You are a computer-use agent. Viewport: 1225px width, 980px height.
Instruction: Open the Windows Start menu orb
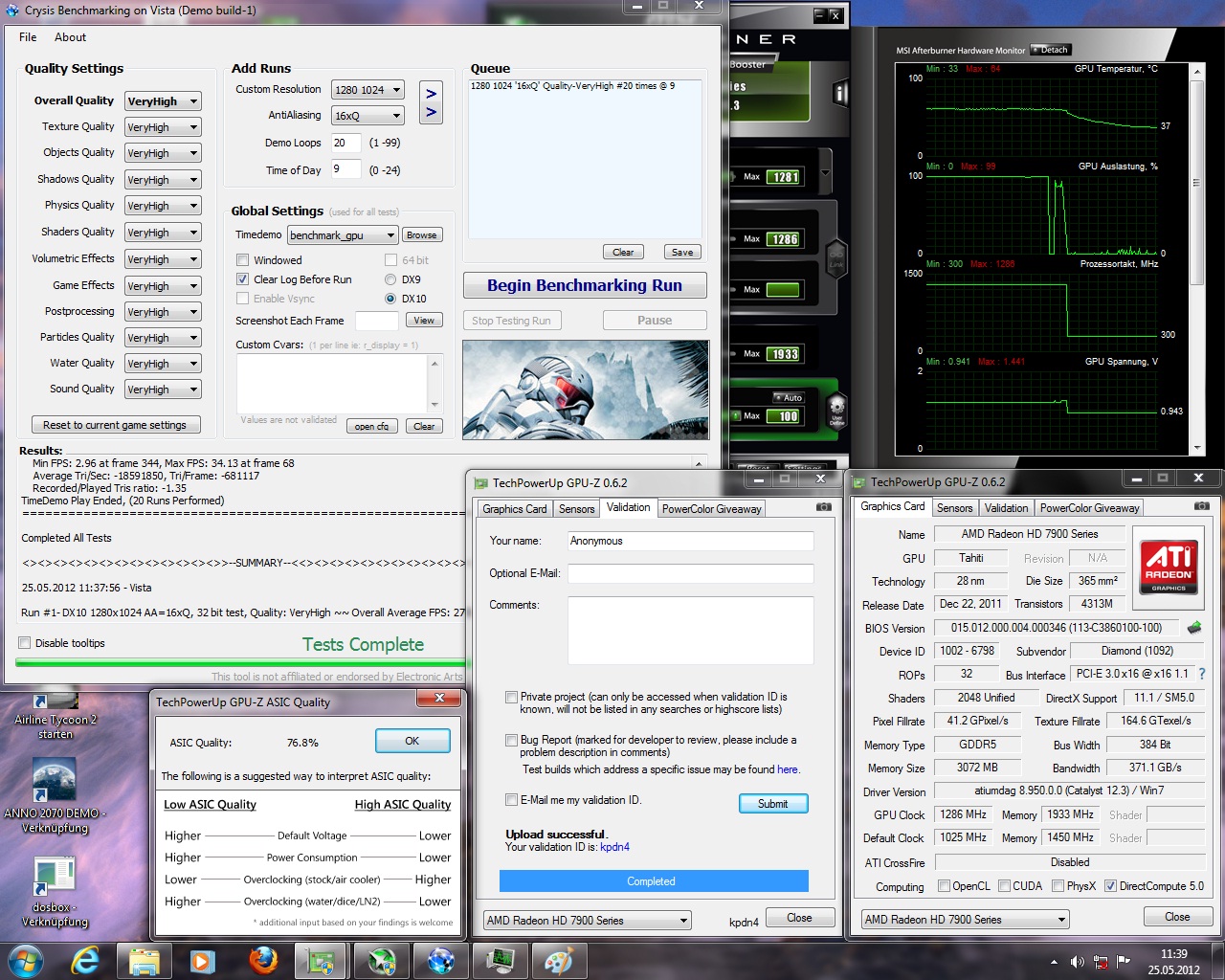25,960
